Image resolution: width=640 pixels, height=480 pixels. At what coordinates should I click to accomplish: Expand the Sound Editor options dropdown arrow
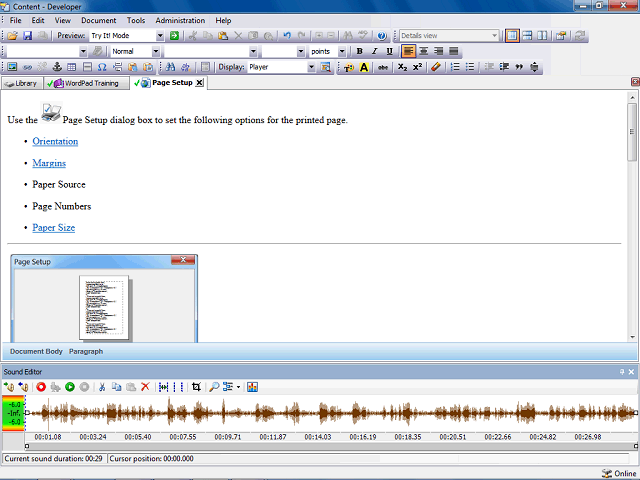click(238, 387)
